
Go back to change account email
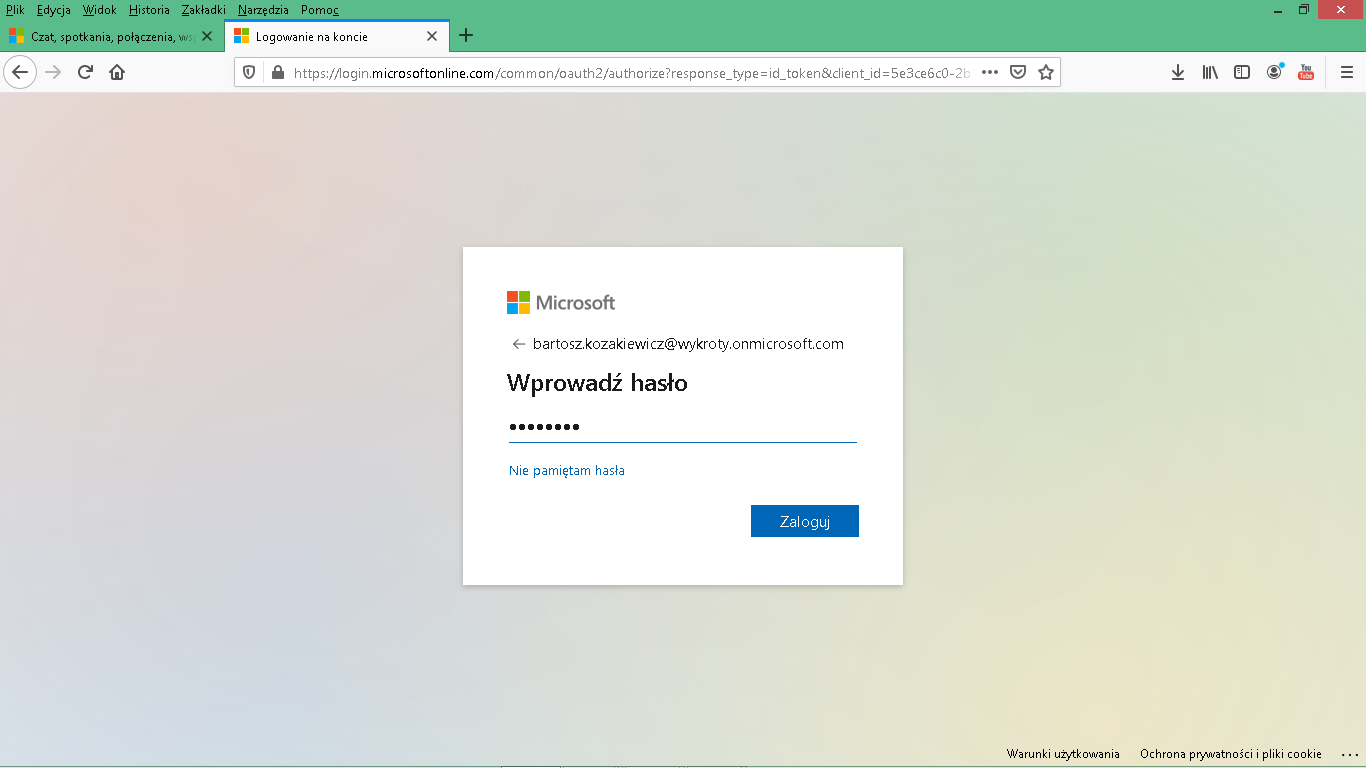[518, 344]
